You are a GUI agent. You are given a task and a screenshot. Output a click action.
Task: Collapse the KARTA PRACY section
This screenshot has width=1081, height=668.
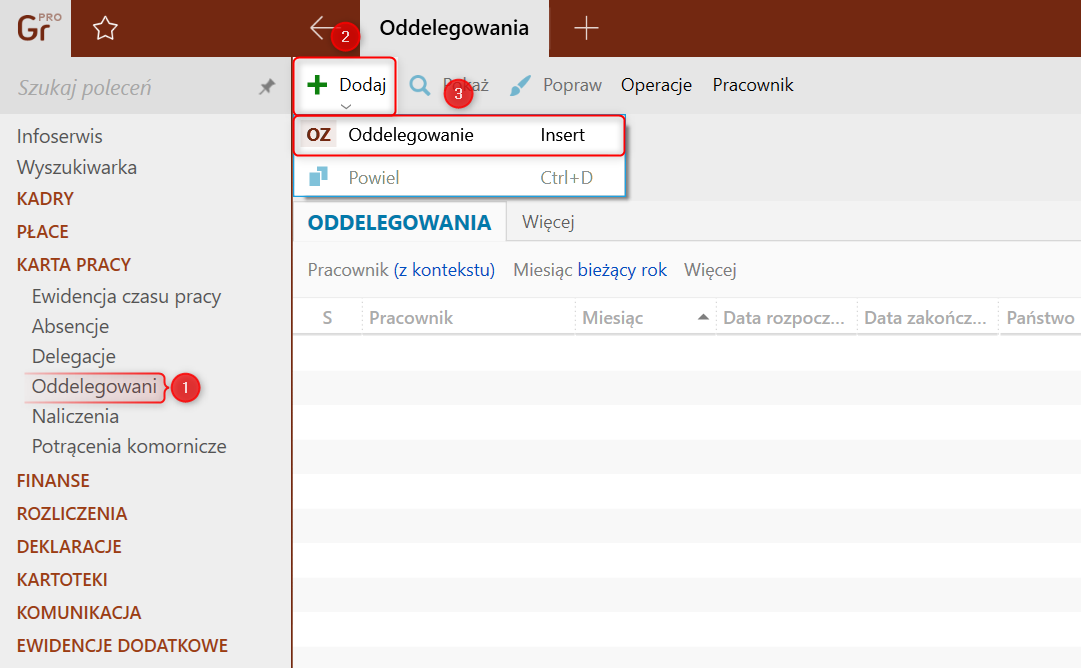click(x=74, y=265)
